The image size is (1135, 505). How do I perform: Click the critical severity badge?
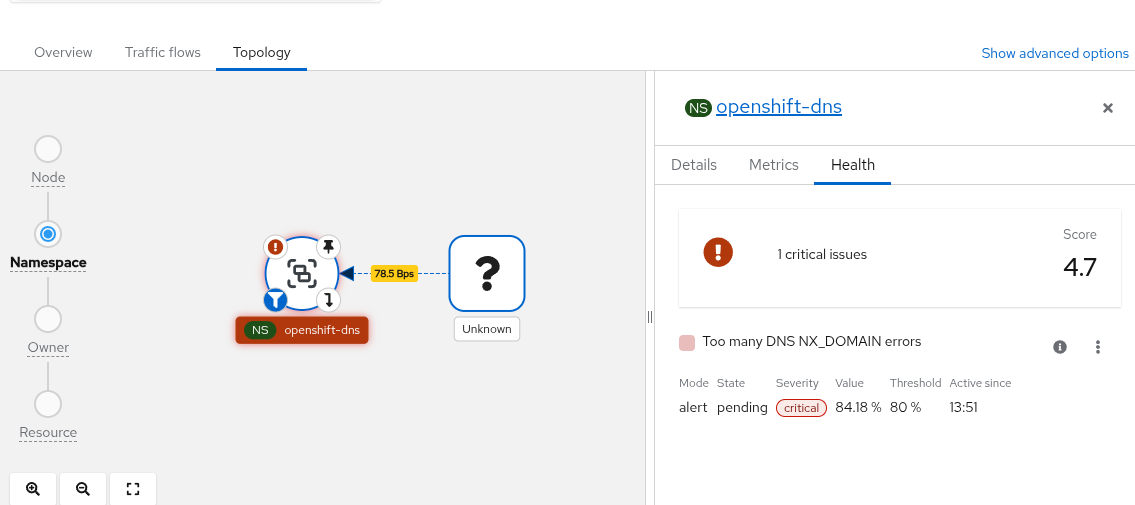[x=801, y=408]
